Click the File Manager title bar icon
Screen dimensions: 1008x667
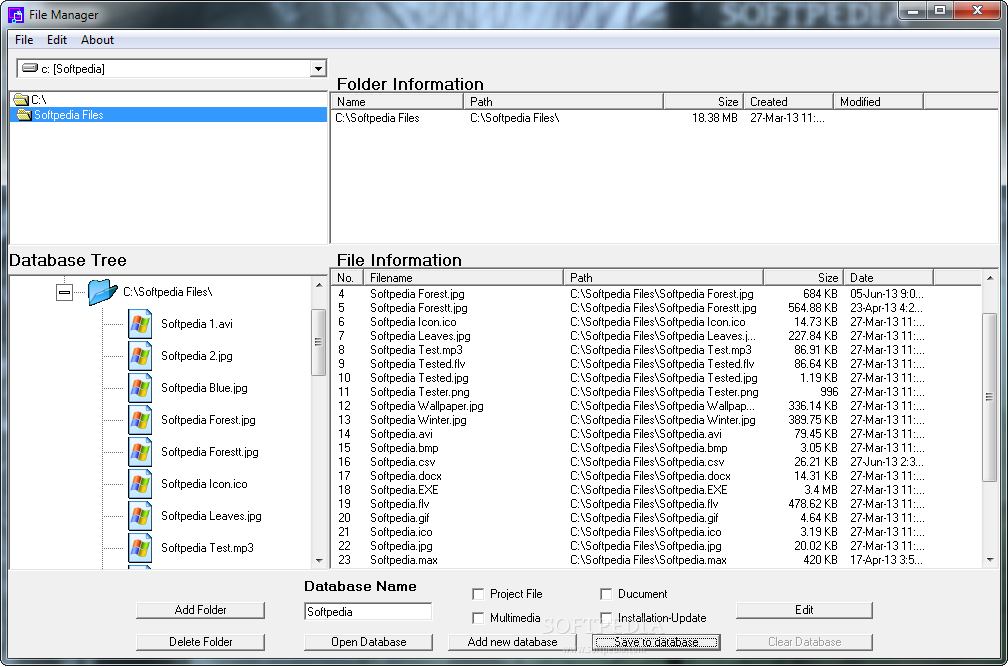pyautogui.click(x=16, y=15)
